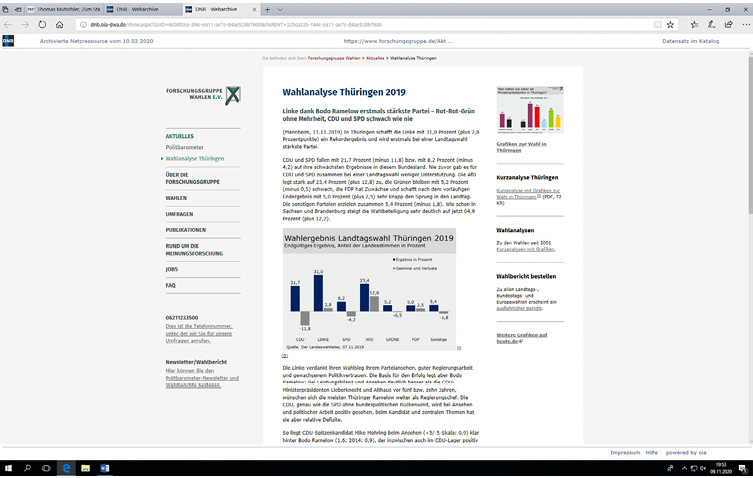Show hidden system tray icons

click(x=684, y=468)
